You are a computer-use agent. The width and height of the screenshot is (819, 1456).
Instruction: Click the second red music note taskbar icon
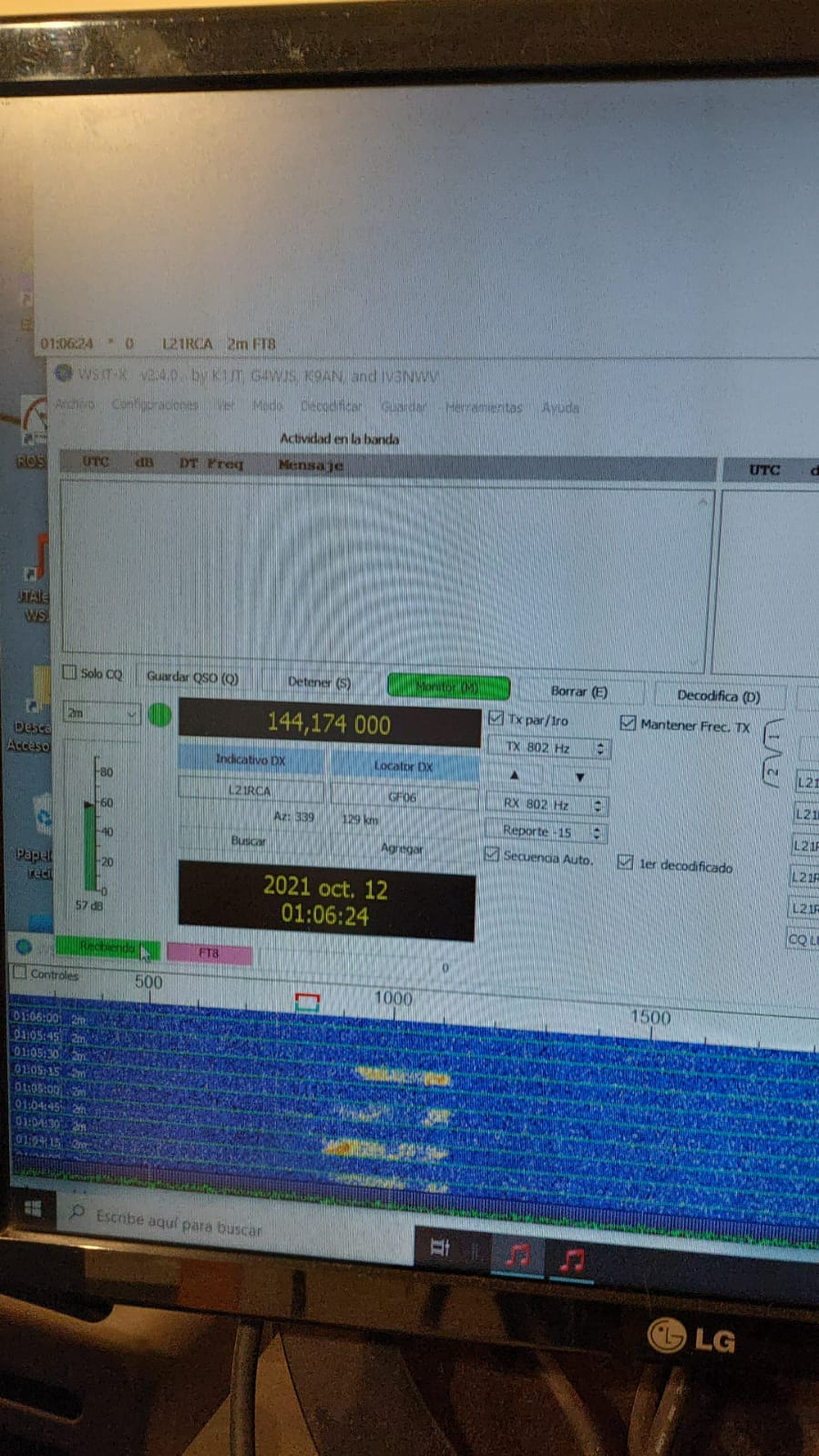[x=571, y=1260]
